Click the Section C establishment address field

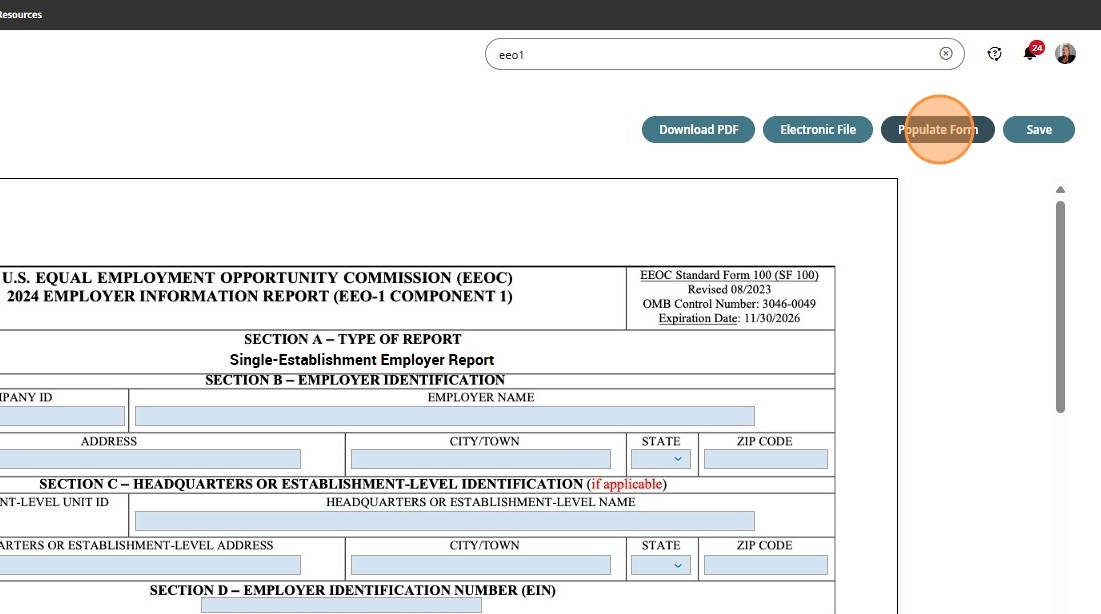pyautogui.click(x=150, y=565)
